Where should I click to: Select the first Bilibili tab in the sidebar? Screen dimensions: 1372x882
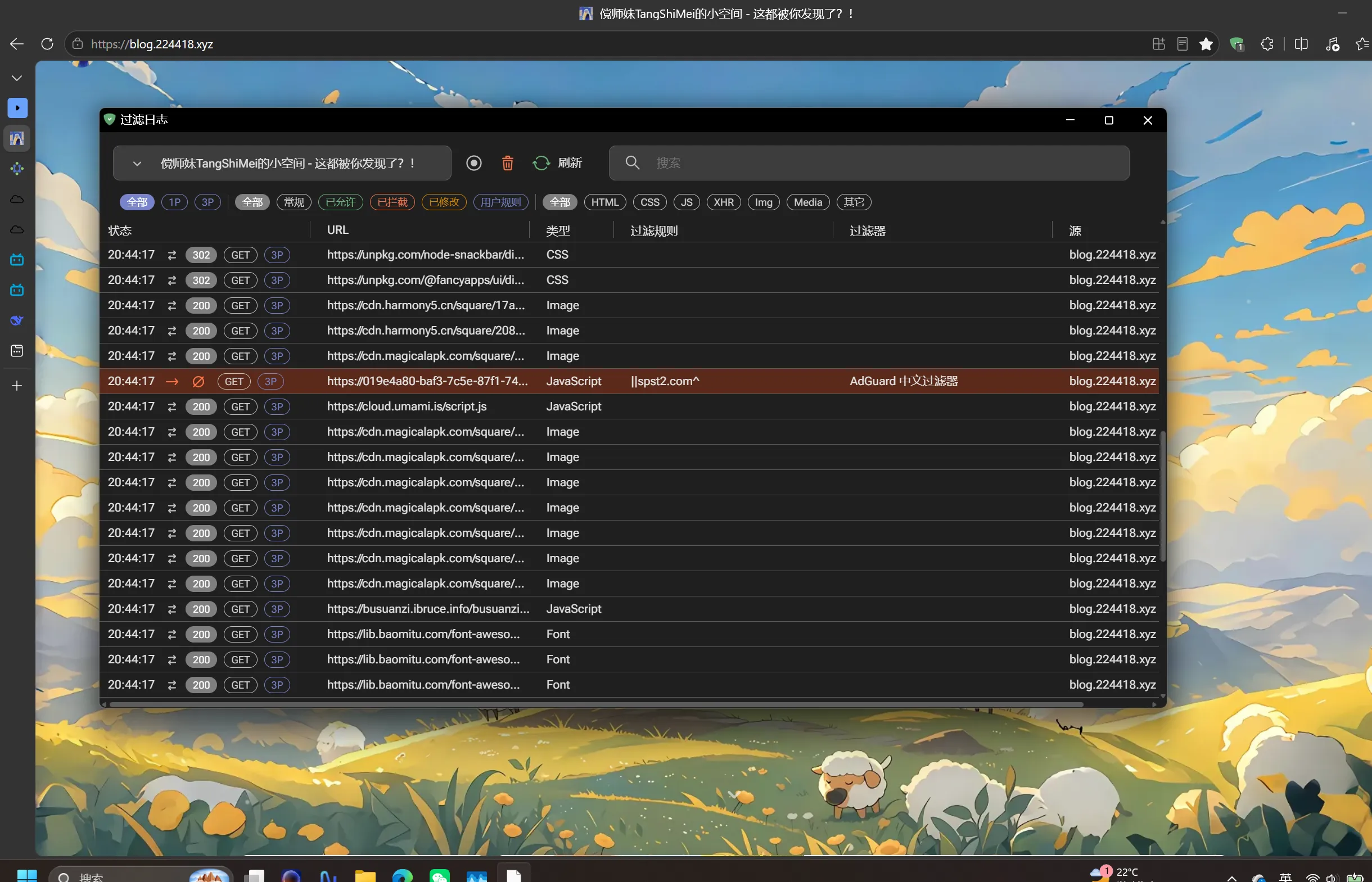pos(17,260)
